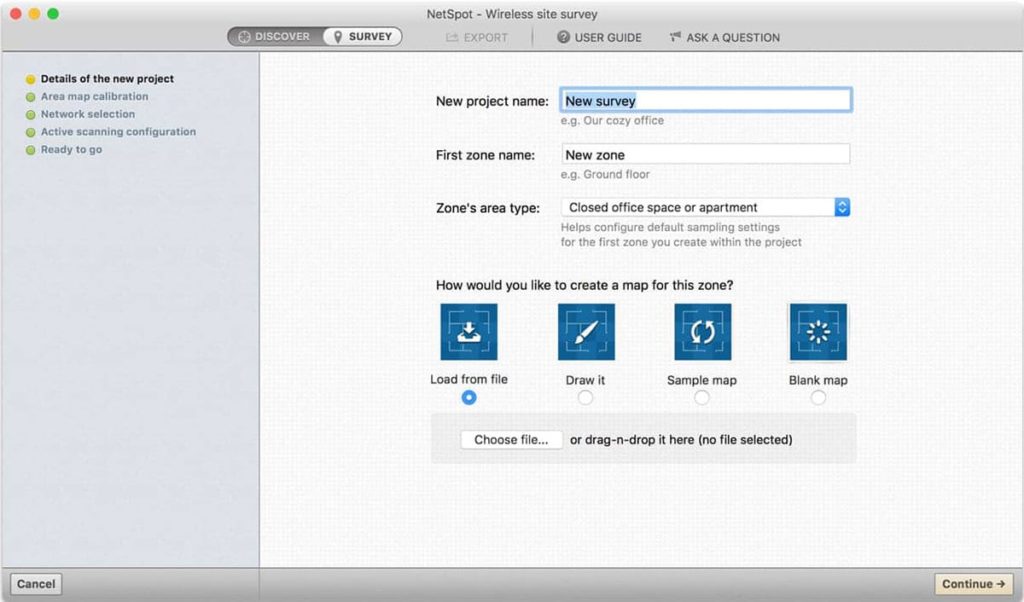Select the Load from file radio button

[x=469, y=398]
